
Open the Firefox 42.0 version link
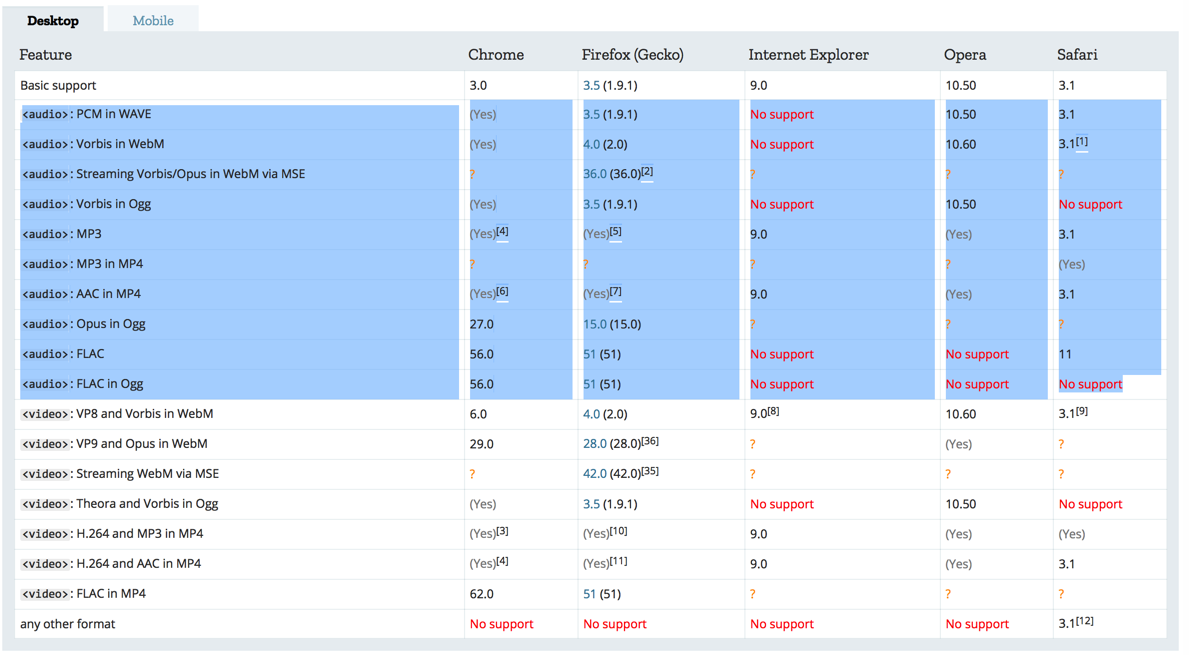point(594,474)
